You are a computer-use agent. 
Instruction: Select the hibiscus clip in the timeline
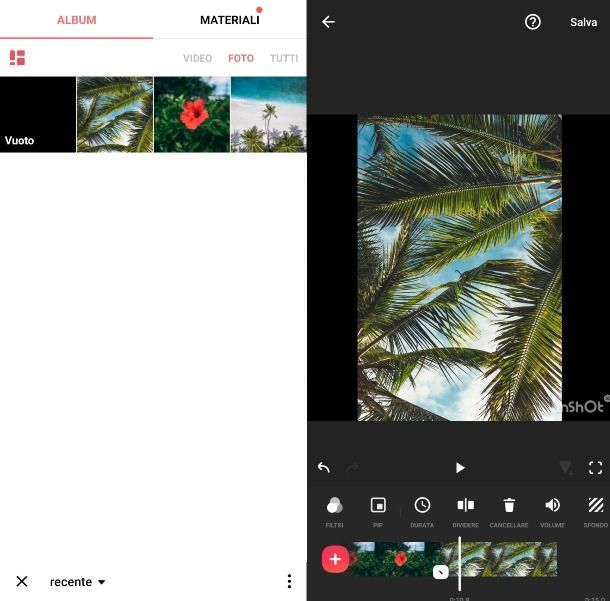[395, 559]
